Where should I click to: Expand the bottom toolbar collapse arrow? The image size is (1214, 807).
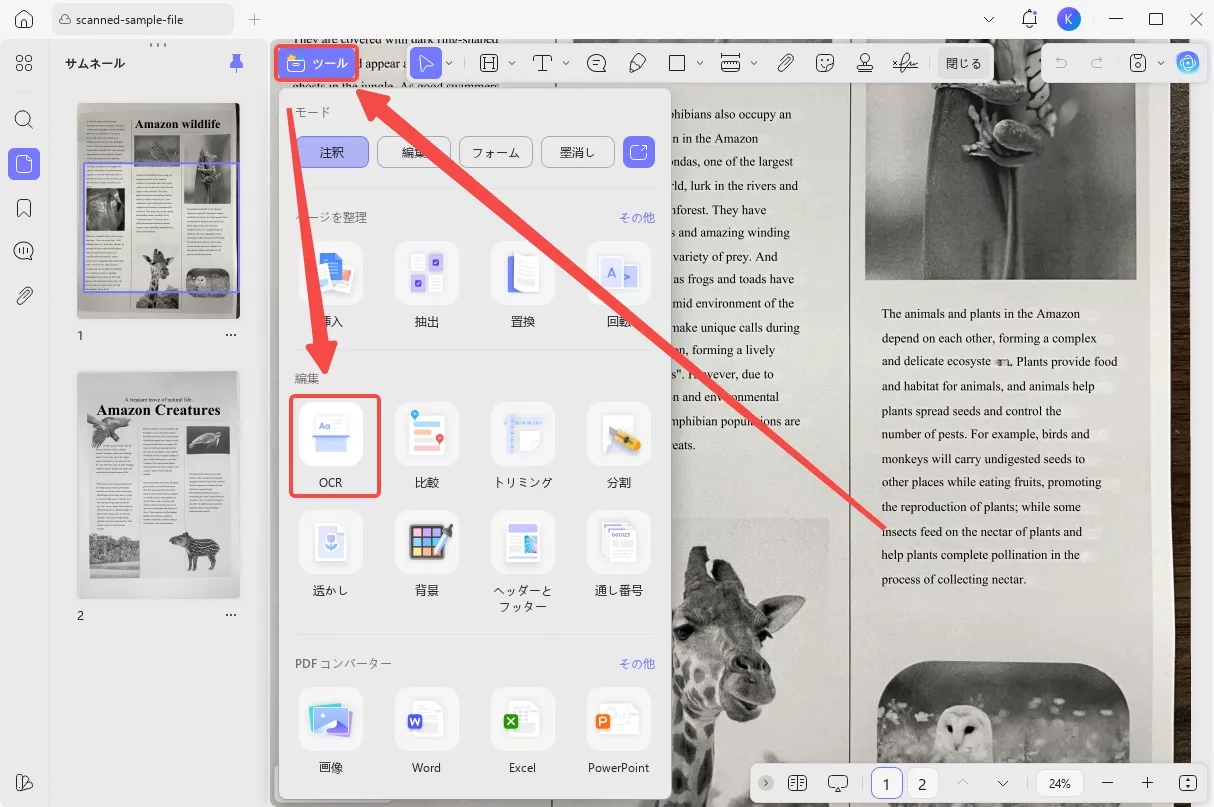click(x=766, y=783)
